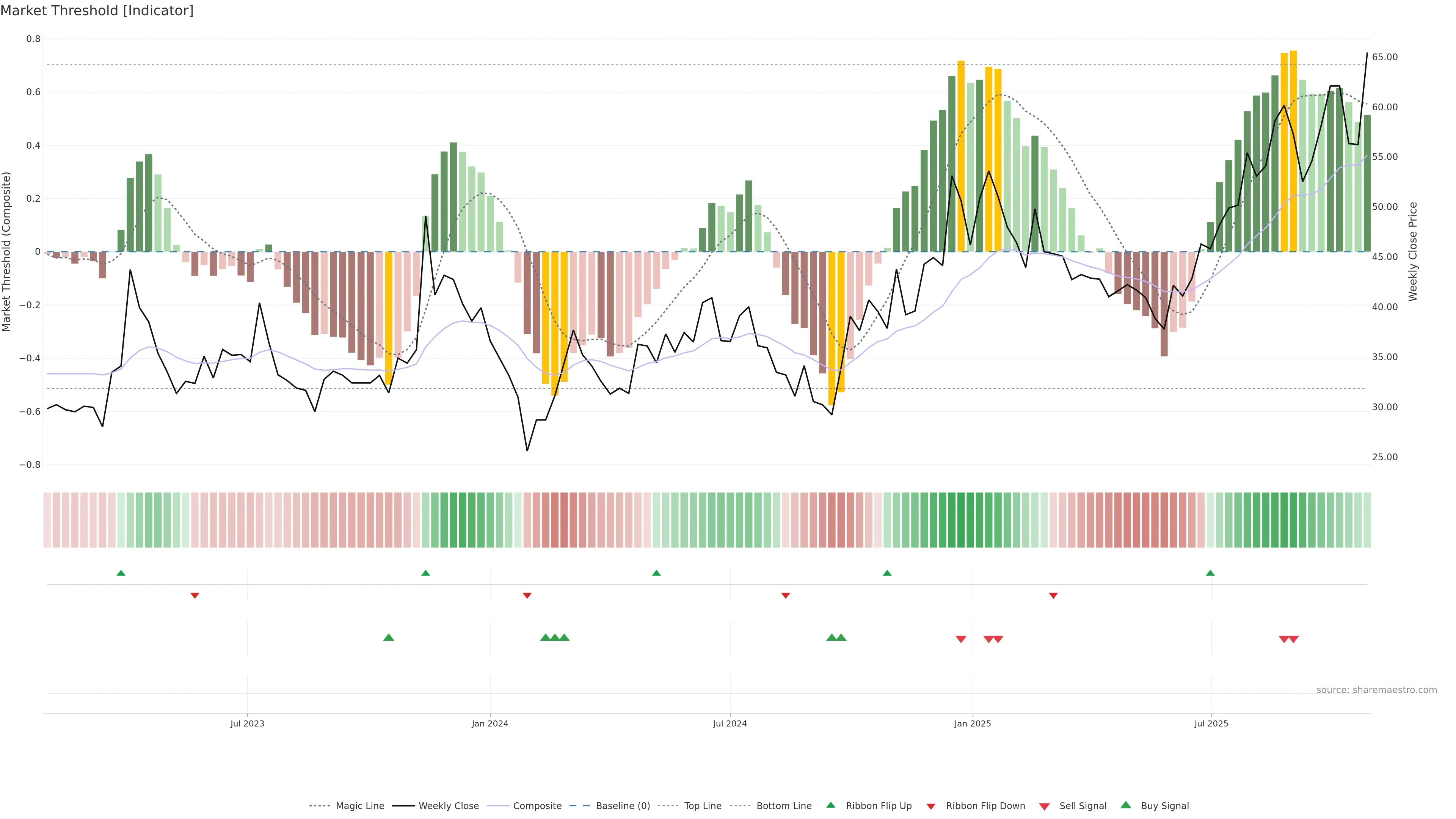Select the leftmost Ribbon Flip Up marker
Image resolution: width=1456 pixels, height=819 pixels.
point(121,573)
